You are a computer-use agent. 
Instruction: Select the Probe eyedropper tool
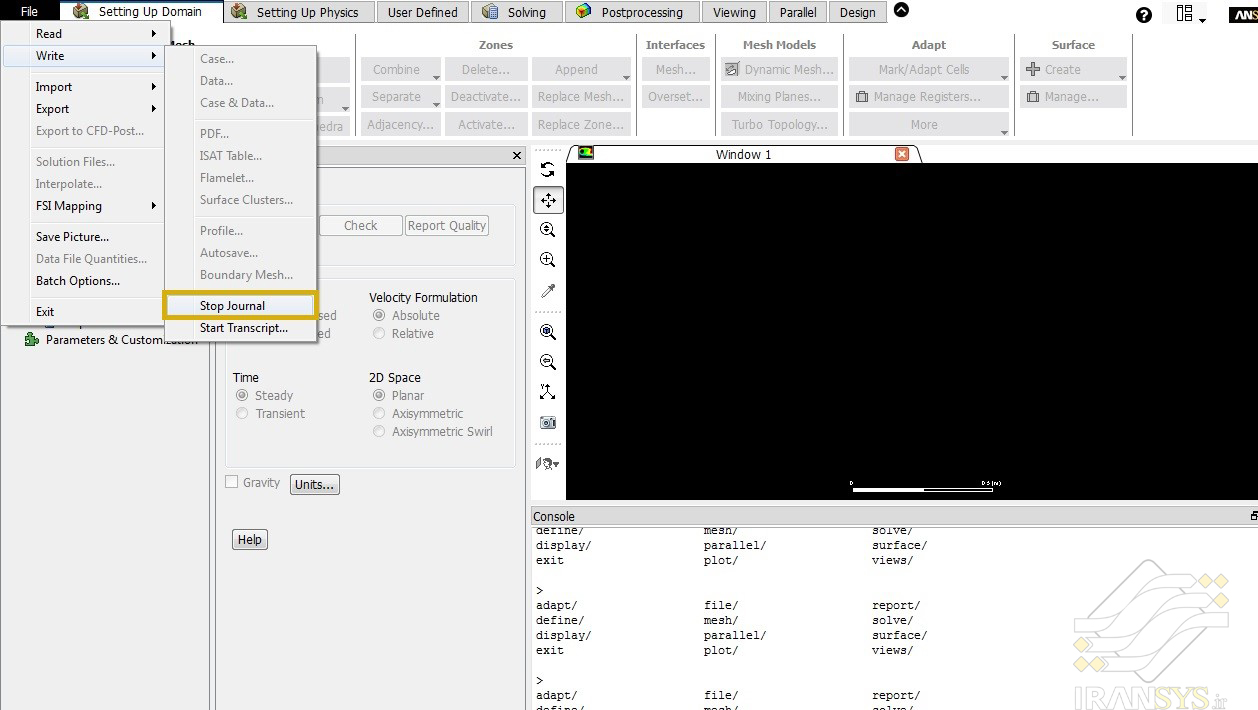(x=548, y=291)
